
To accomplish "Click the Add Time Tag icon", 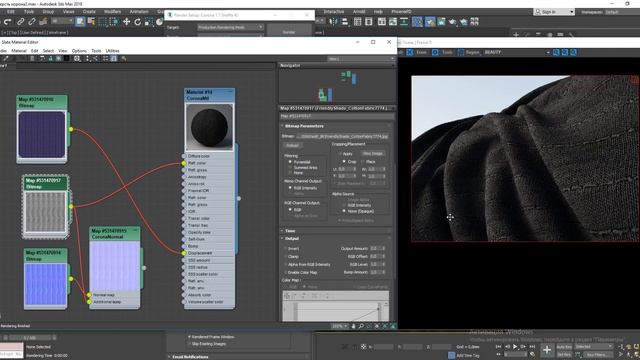I will click(451, 355).
